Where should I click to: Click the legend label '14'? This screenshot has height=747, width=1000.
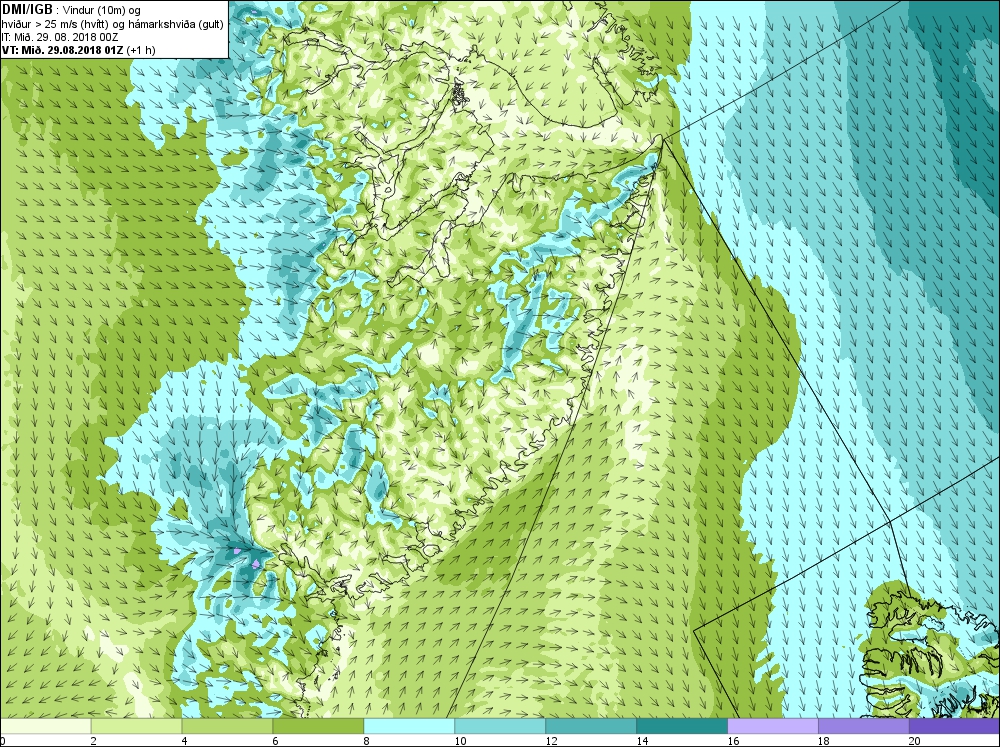tap(642, 741)
